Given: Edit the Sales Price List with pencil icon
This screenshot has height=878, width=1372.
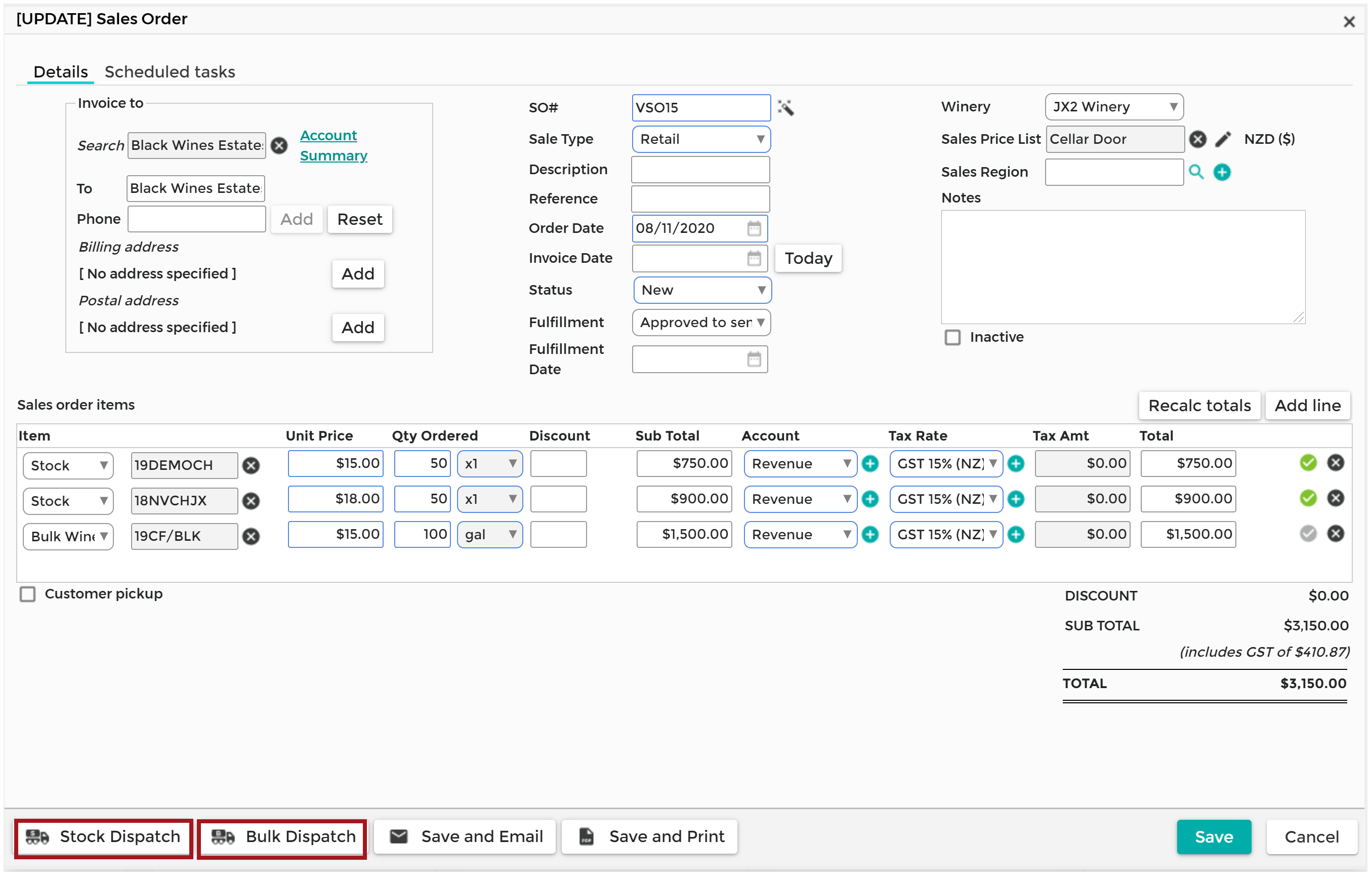Looking at the screenshot, I should [1223, 139].
